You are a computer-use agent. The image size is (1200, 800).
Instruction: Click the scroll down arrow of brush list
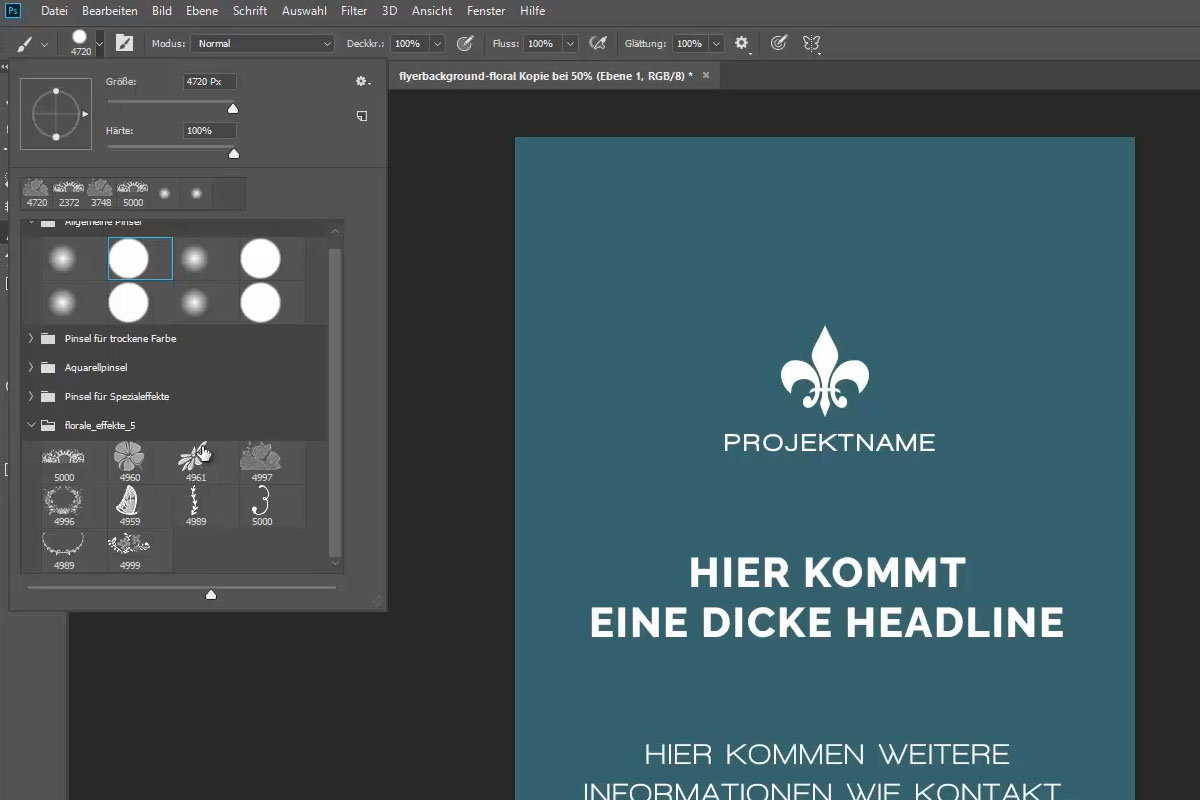336,563
